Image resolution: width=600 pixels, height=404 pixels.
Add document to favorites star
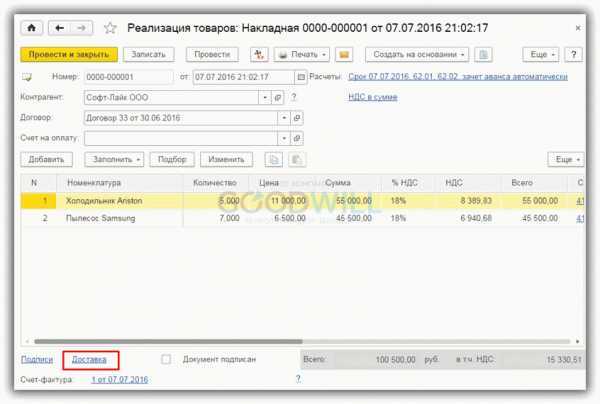[x=110, y=28]
